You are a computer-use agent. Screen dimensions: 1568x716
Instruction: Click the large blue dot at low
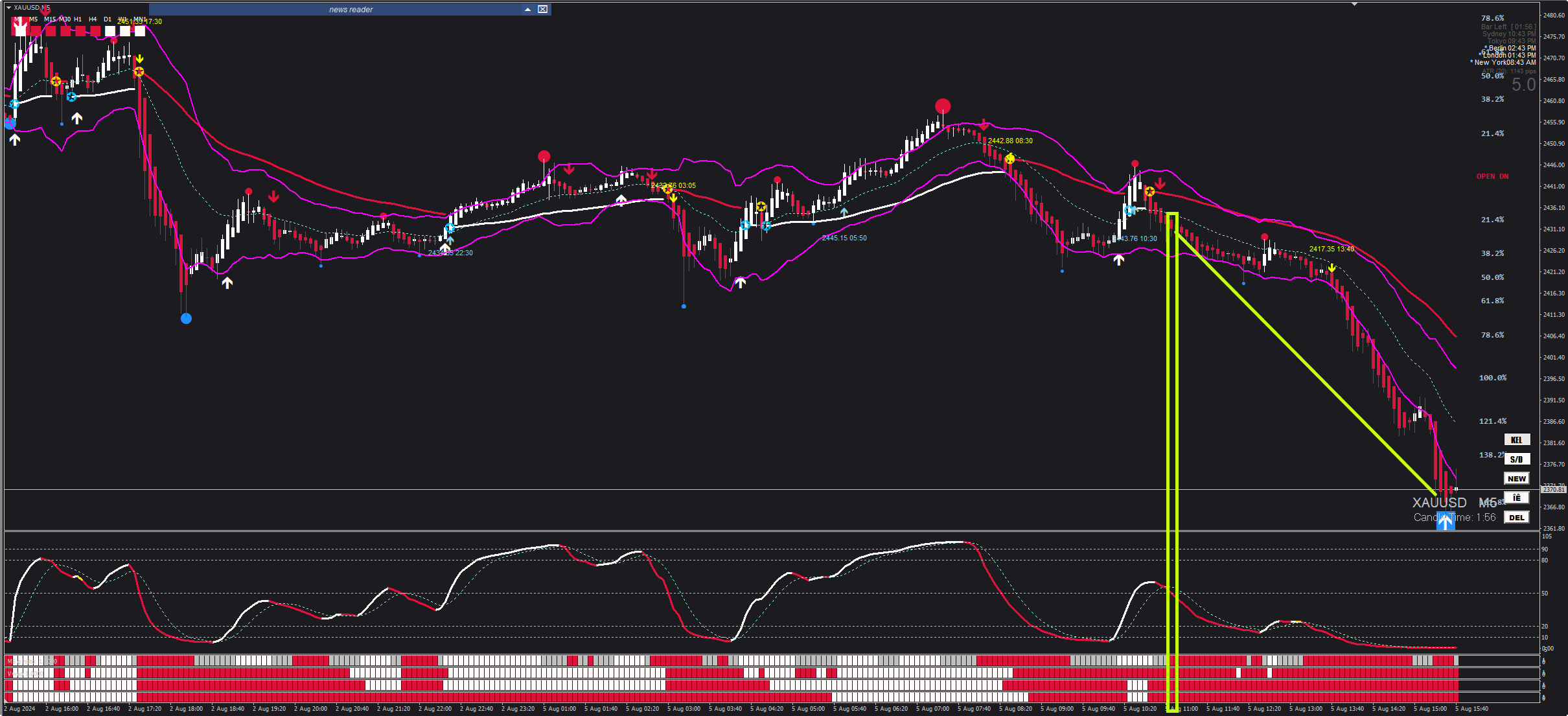[186, 318]
